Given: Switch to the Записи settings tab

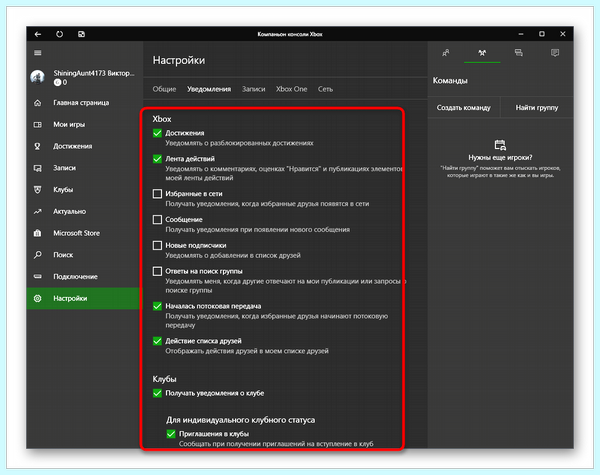Looking at the screenshot, I should point(253,89).
